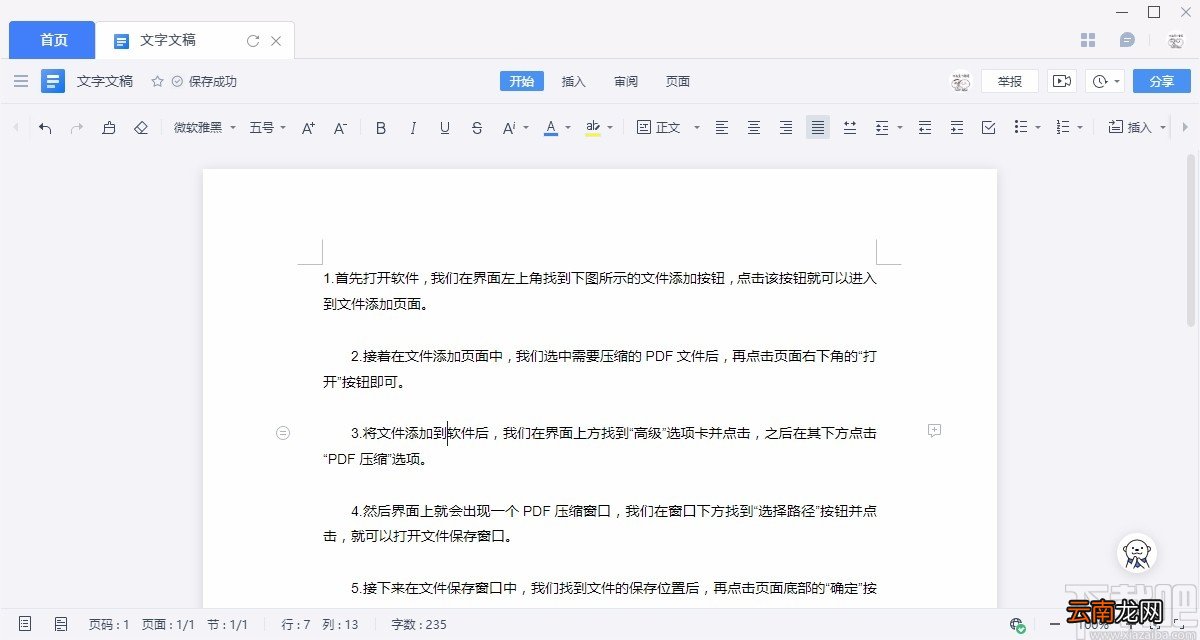Open the hamburger menu beside document title
Viewport: 1200px width, 640px height.
pyautogui.click(x=21, y=81)
